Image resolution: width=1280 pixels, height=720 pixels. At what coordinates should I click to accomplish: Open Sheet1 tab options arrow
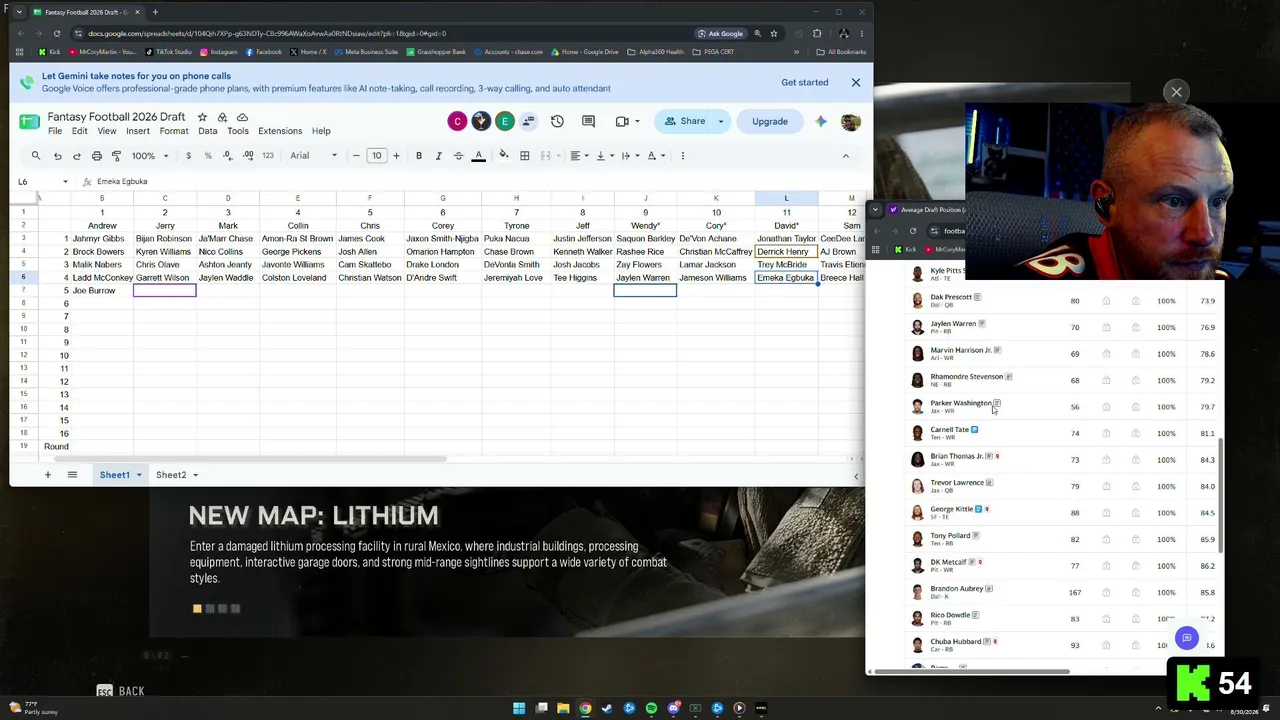139,475
